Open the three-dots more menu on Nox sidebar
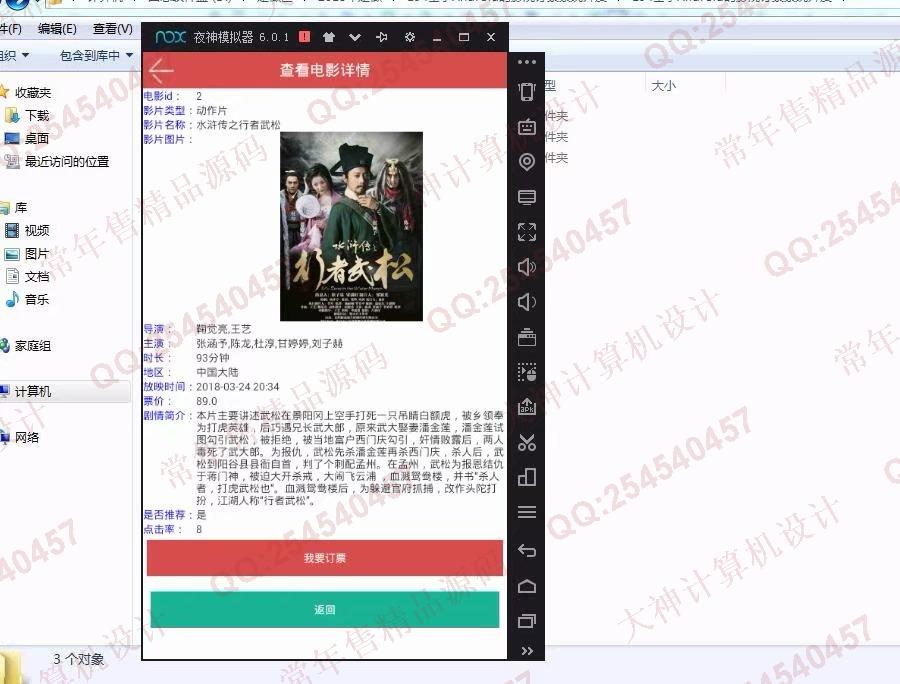Viewport: 900px width, 684px height. pos(526,61)
